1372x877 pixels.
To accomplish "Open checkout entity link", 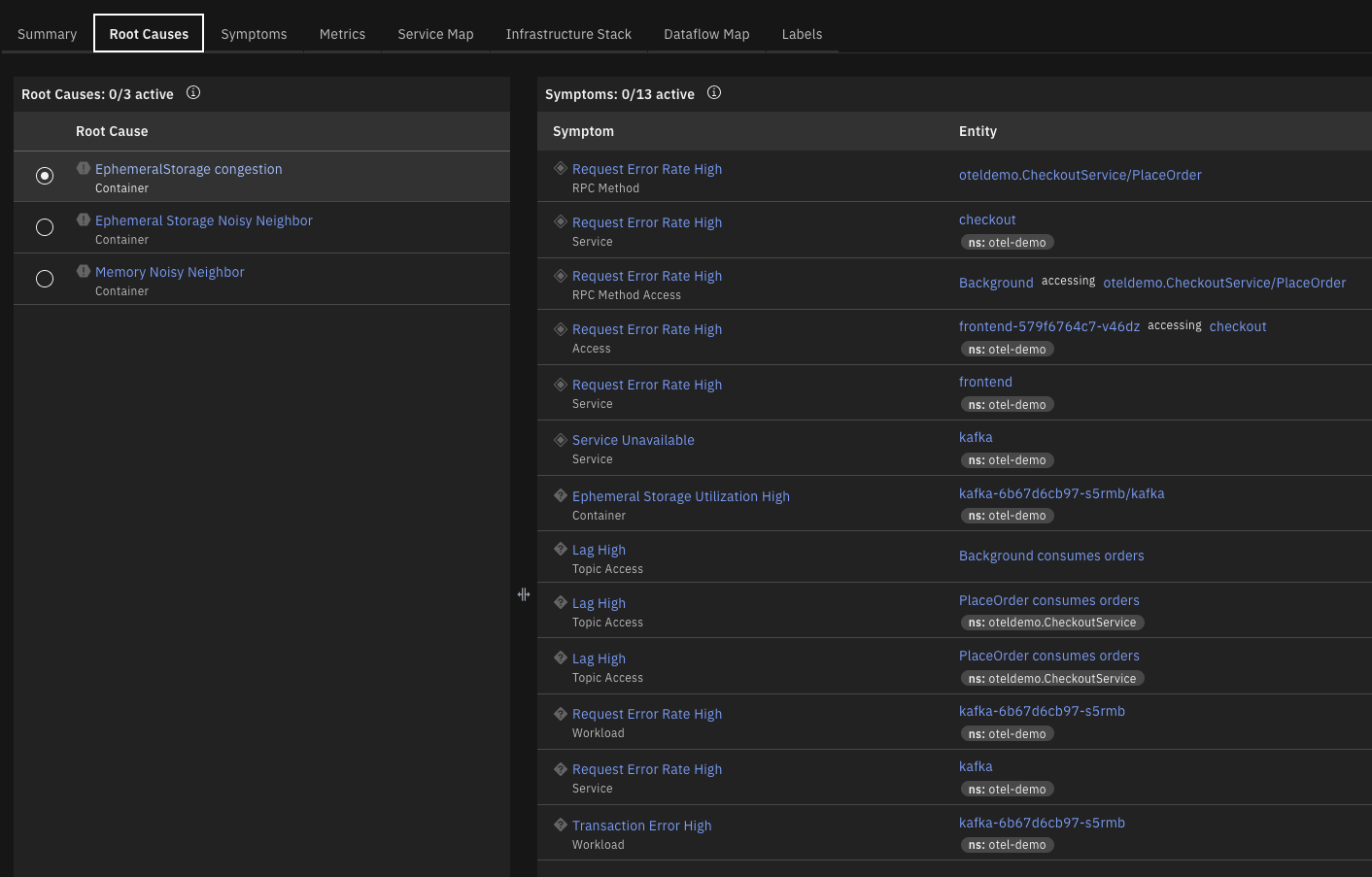I will pos(987,219).
